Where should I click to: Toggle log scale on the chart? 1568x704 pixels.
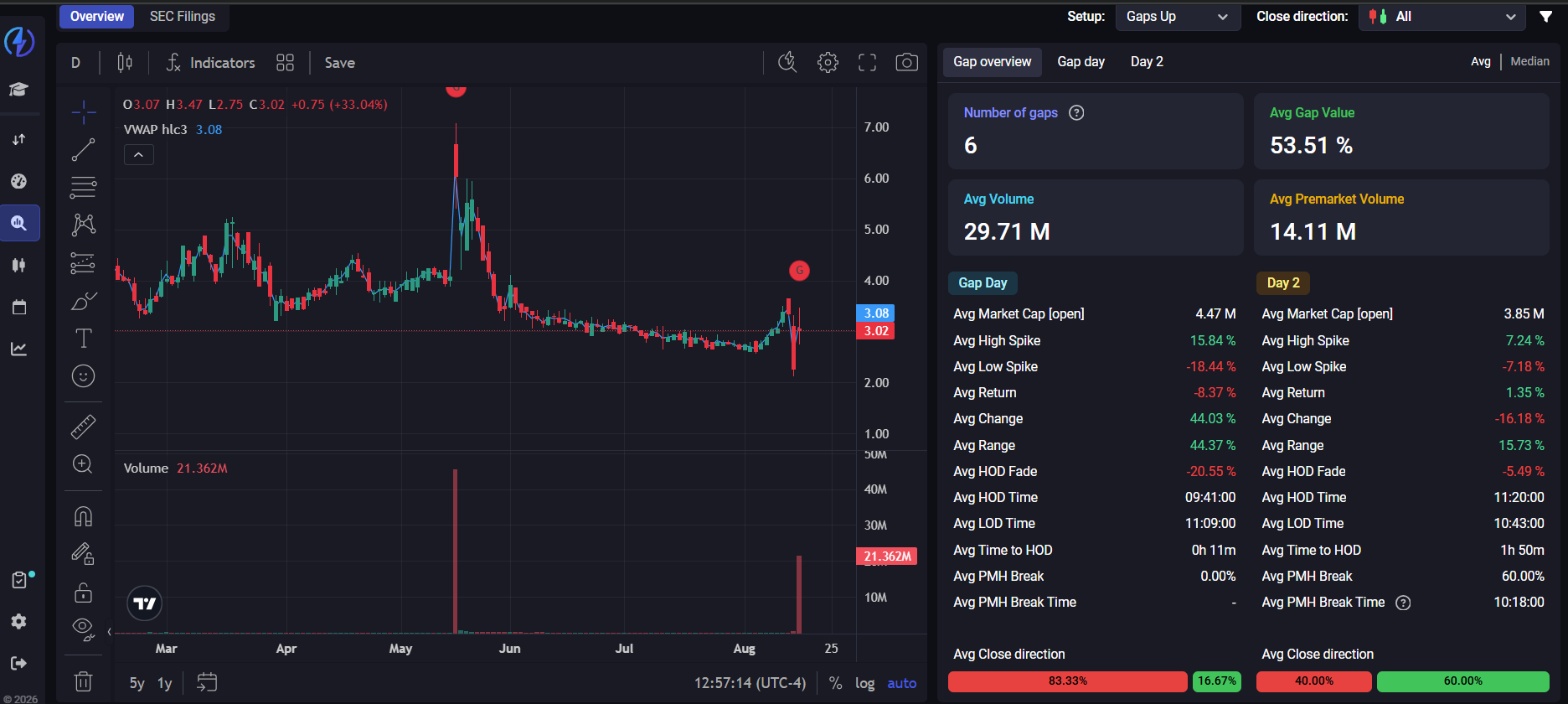click(x=864, y=683)
